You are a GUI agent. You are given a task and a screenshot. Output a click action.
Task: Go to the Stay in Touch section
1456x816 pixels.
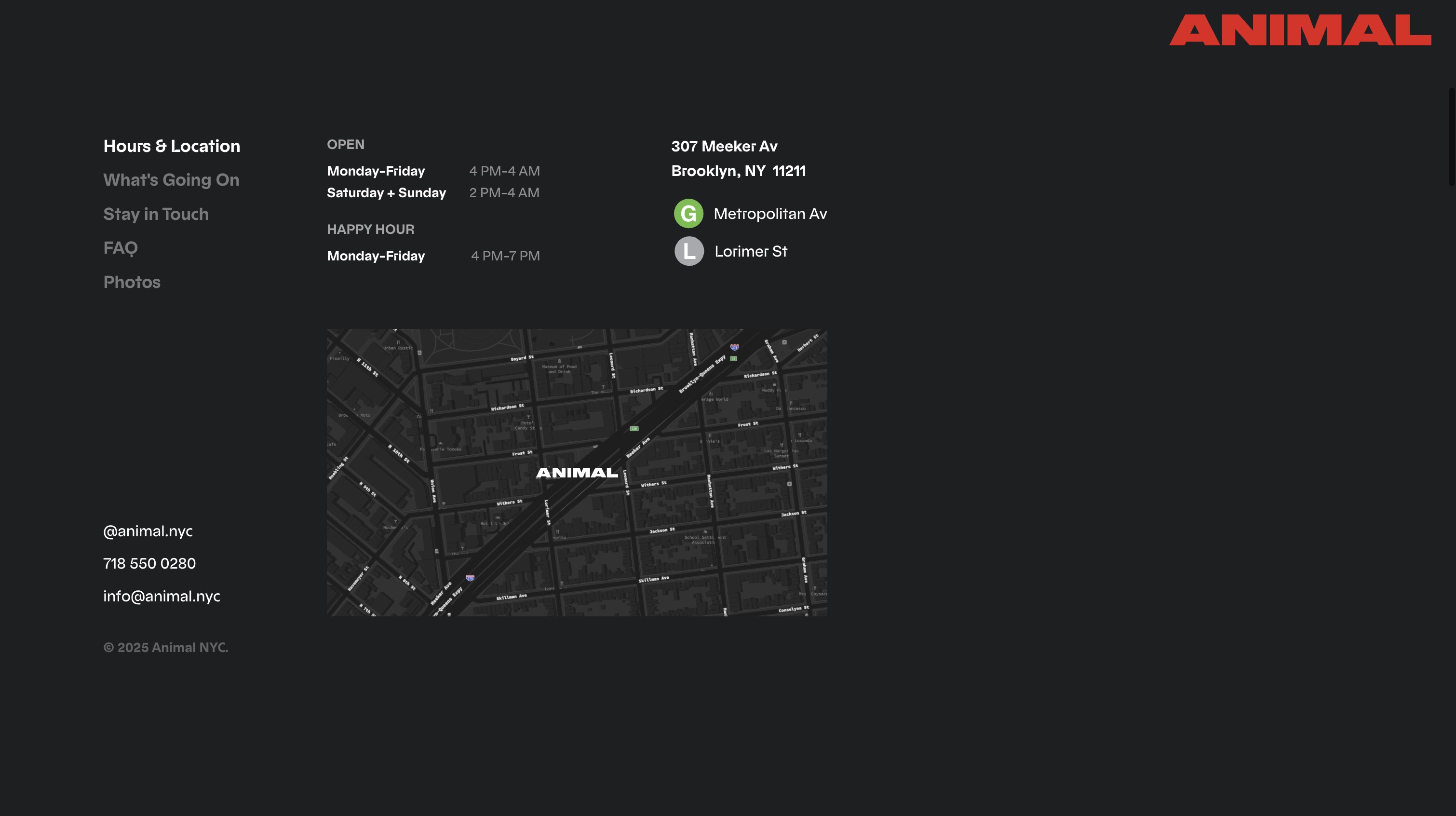pos(156,214)
